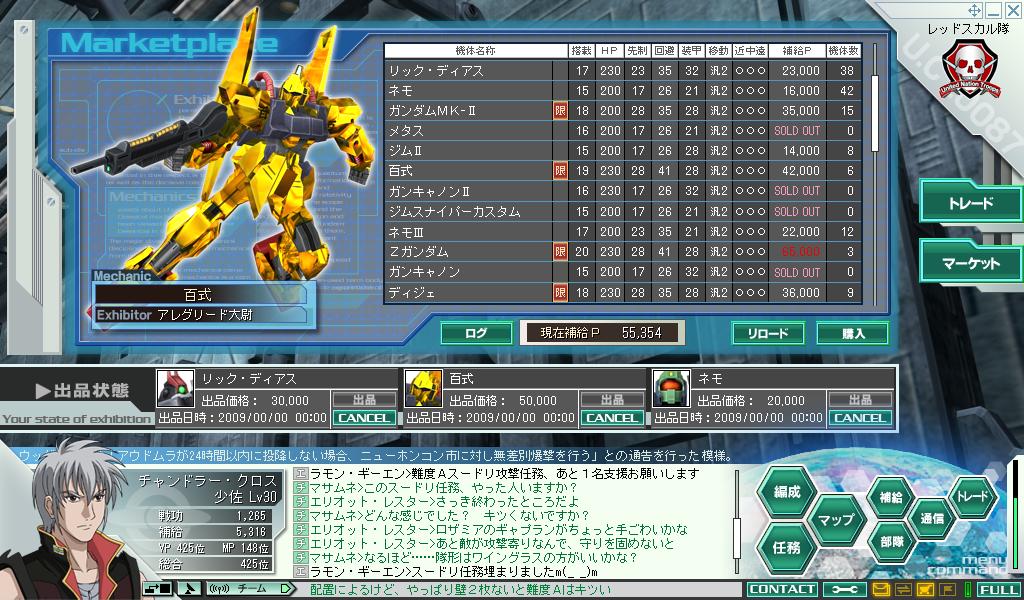Click the wrench settings icon in bottom bar
This screenshot has height=600, width=1024.
click(x=844, y=590)
